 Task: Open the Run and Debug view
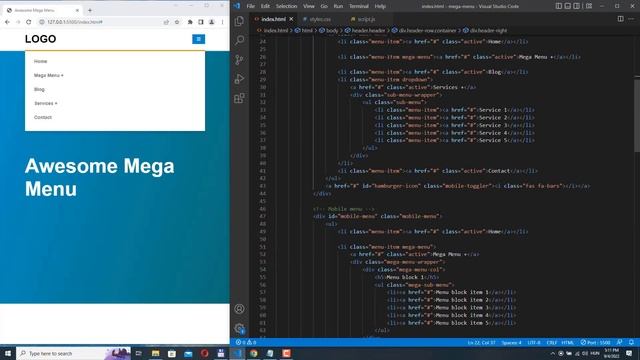click(240, 79)
